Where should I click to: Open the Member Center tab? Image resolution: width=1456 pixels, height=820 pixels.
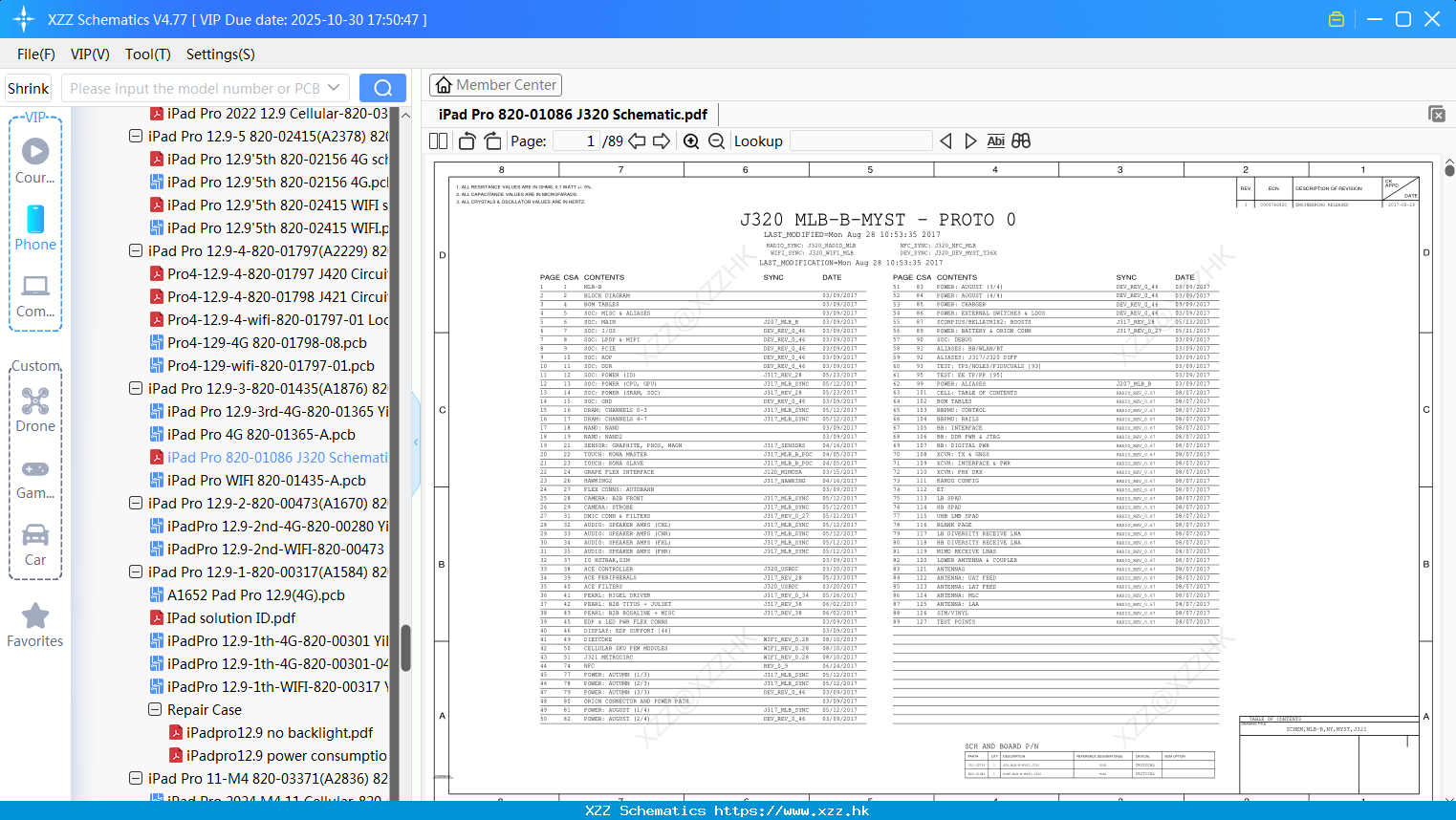[x=495, y=85]
